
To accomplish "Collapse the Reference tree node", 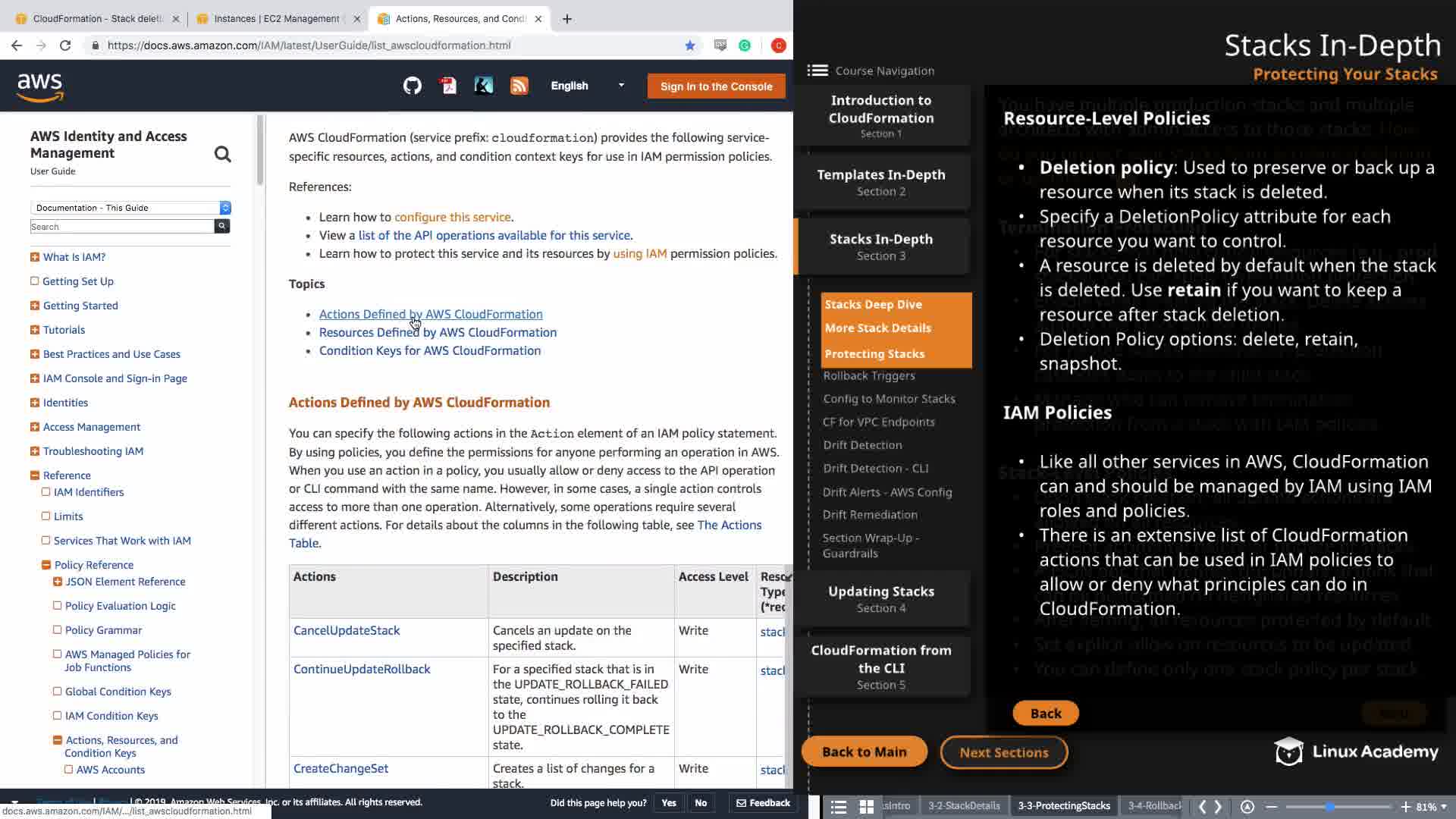I will click(34, 475).
